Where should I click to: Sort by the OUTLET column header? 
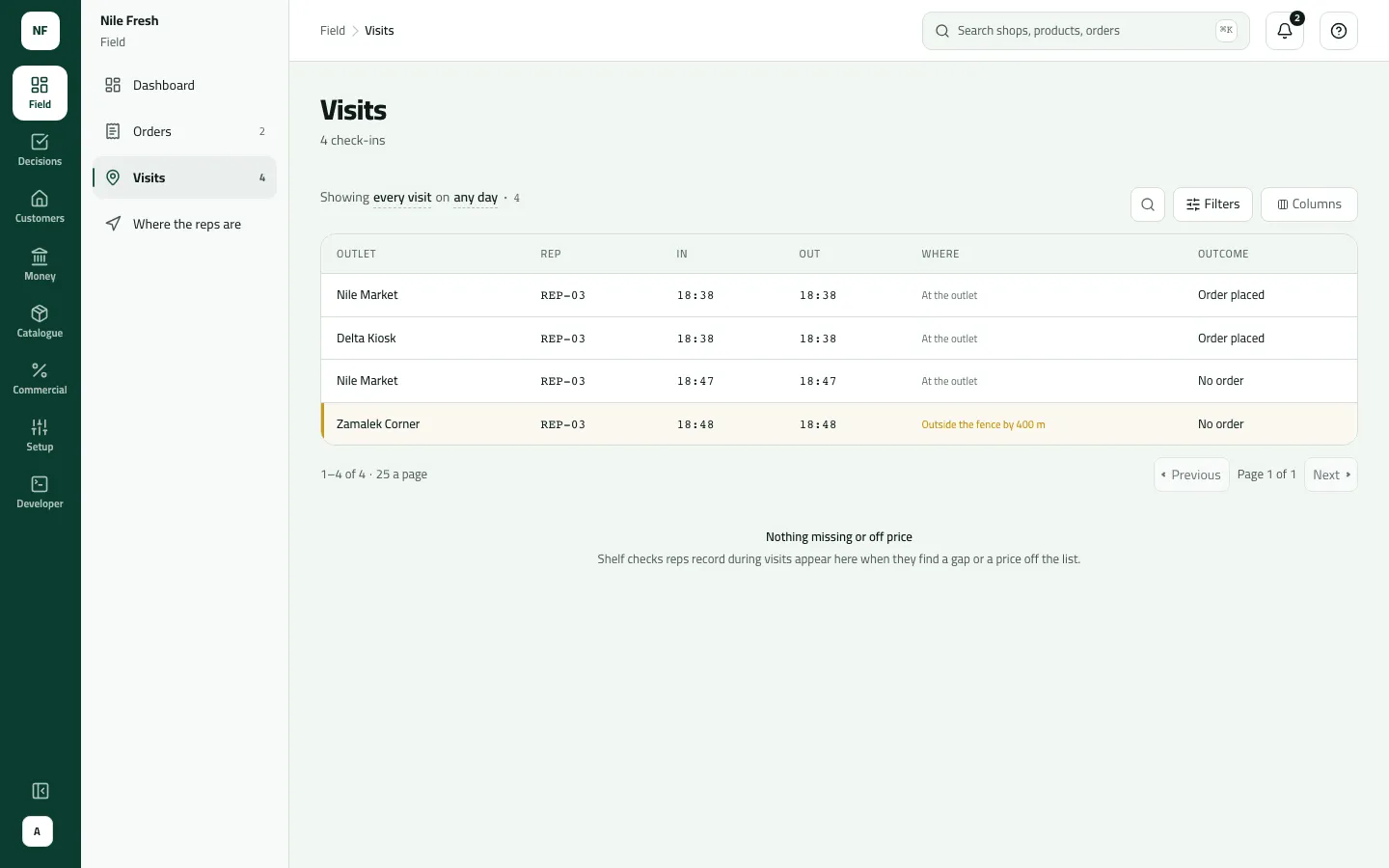tap(356, 254)
